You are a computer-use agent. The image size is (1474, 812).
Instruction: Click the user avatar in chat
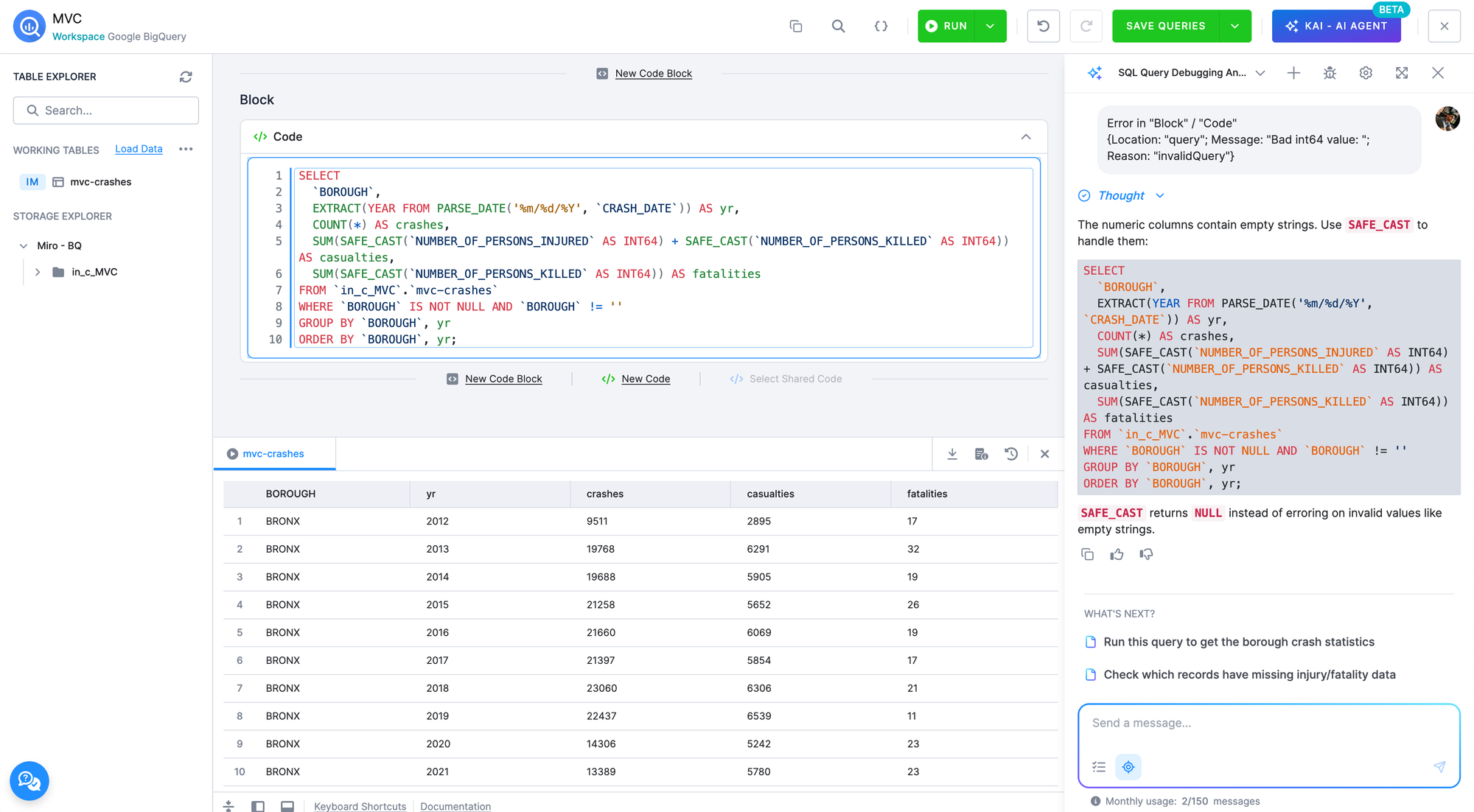[1447, 119]
